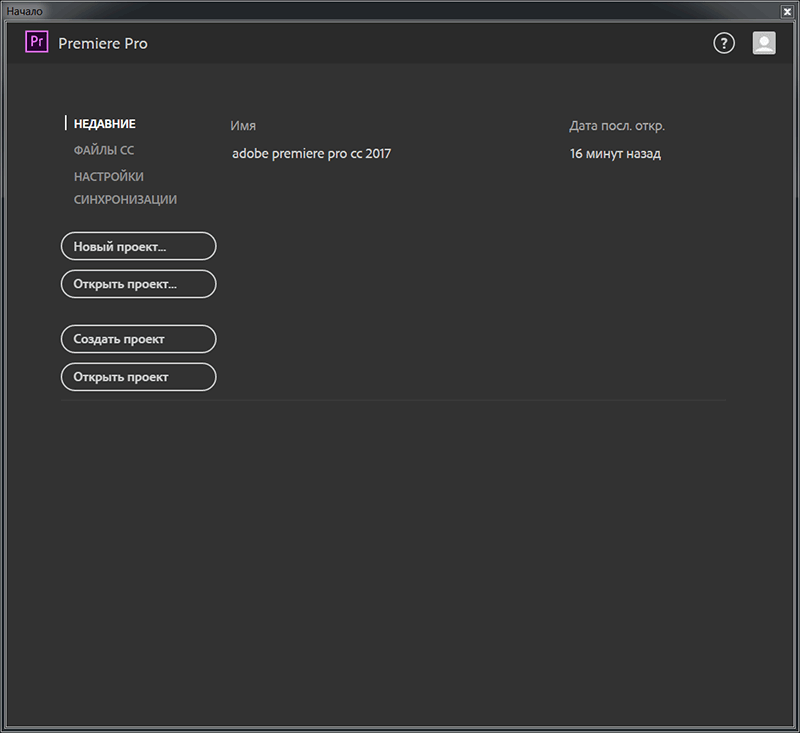Click the Premiere Pro title text

click(103, 43)
